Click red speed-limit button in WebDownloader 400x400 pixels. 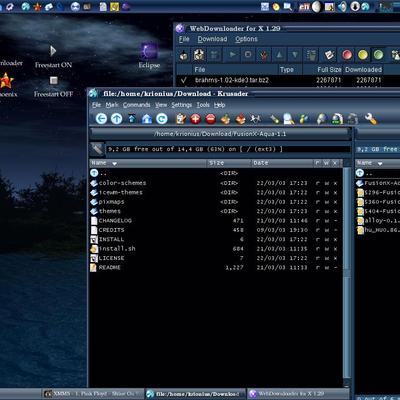[x=347, y=55]
